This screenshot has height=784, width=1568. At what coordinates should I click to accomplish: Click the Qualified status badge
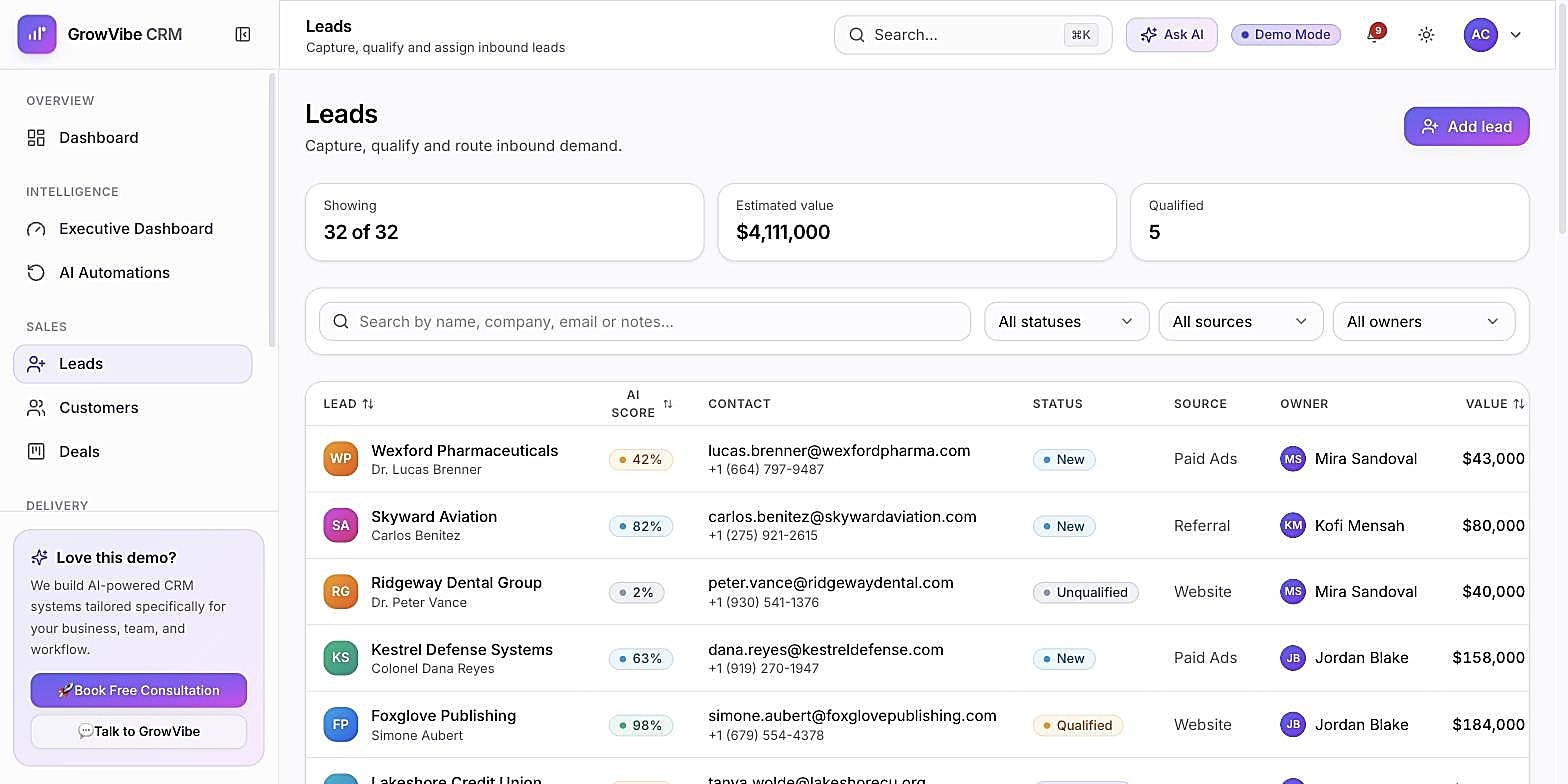click(1078, 725)
